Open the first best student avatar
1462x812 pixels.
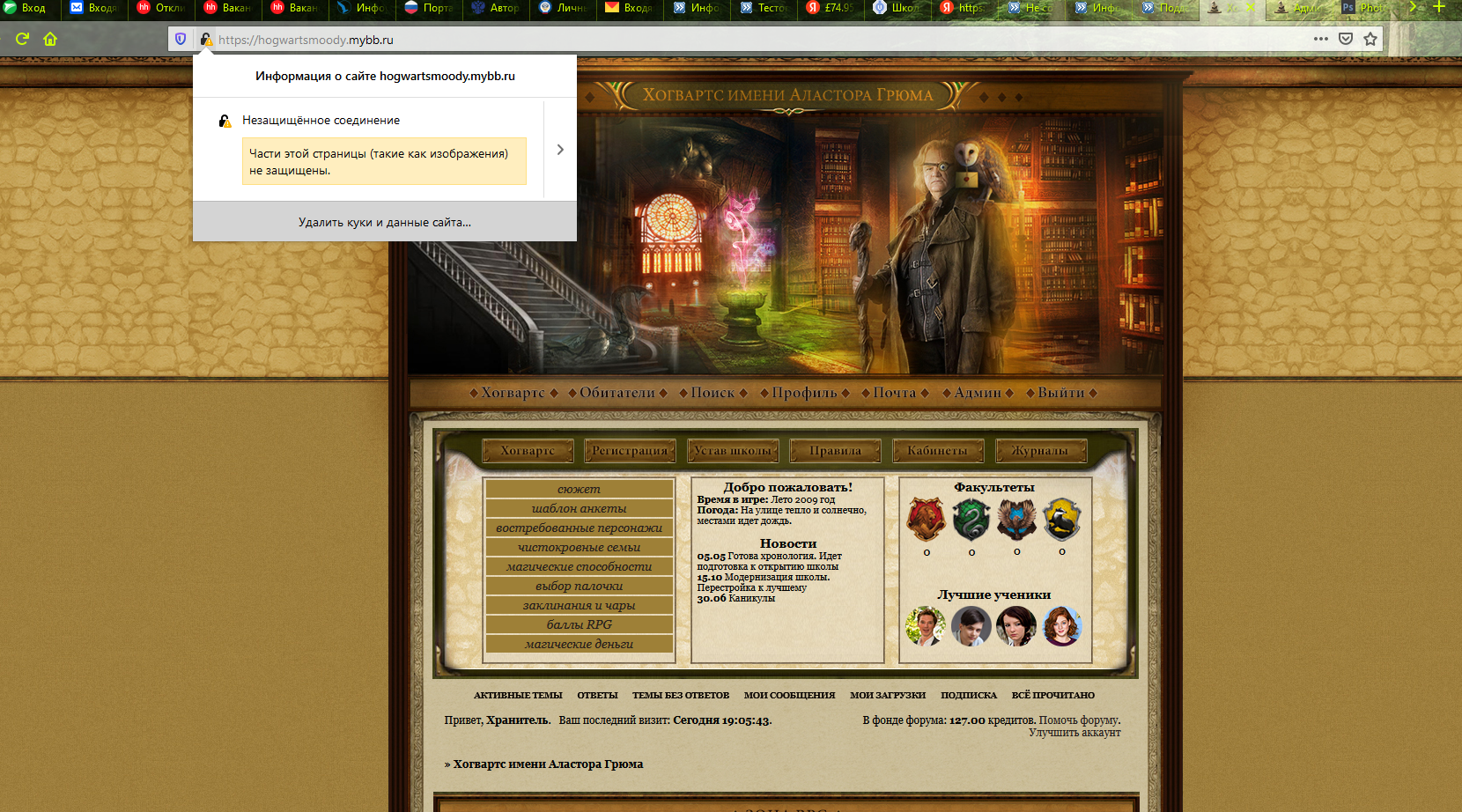(926, 626)
